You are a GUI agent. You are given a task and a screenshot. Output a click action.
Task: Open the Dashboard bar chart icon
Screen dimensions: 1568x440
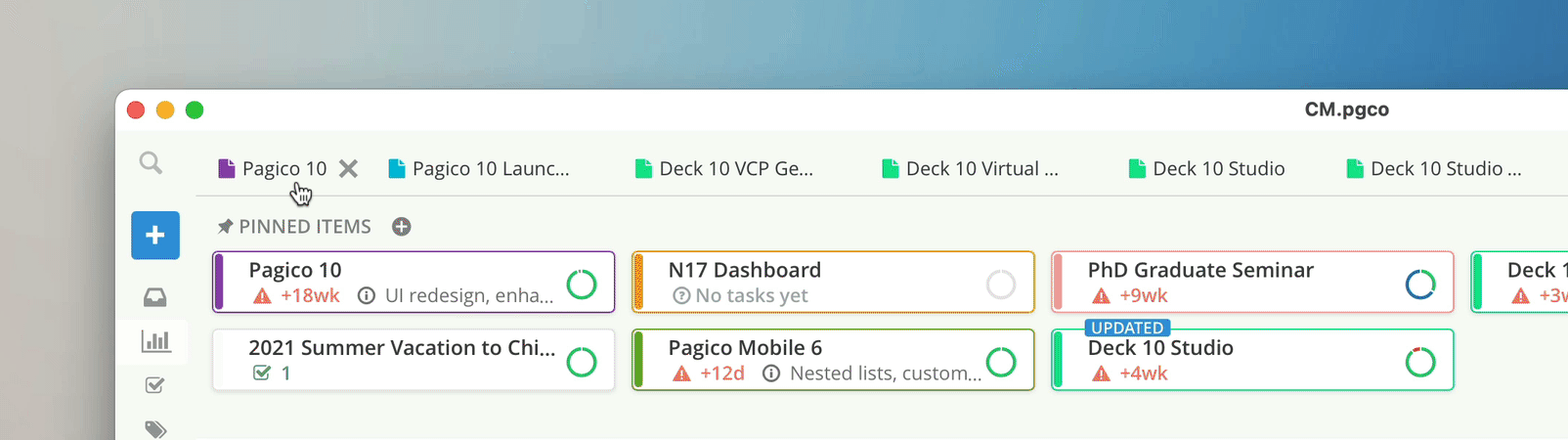tap(155, 341)
